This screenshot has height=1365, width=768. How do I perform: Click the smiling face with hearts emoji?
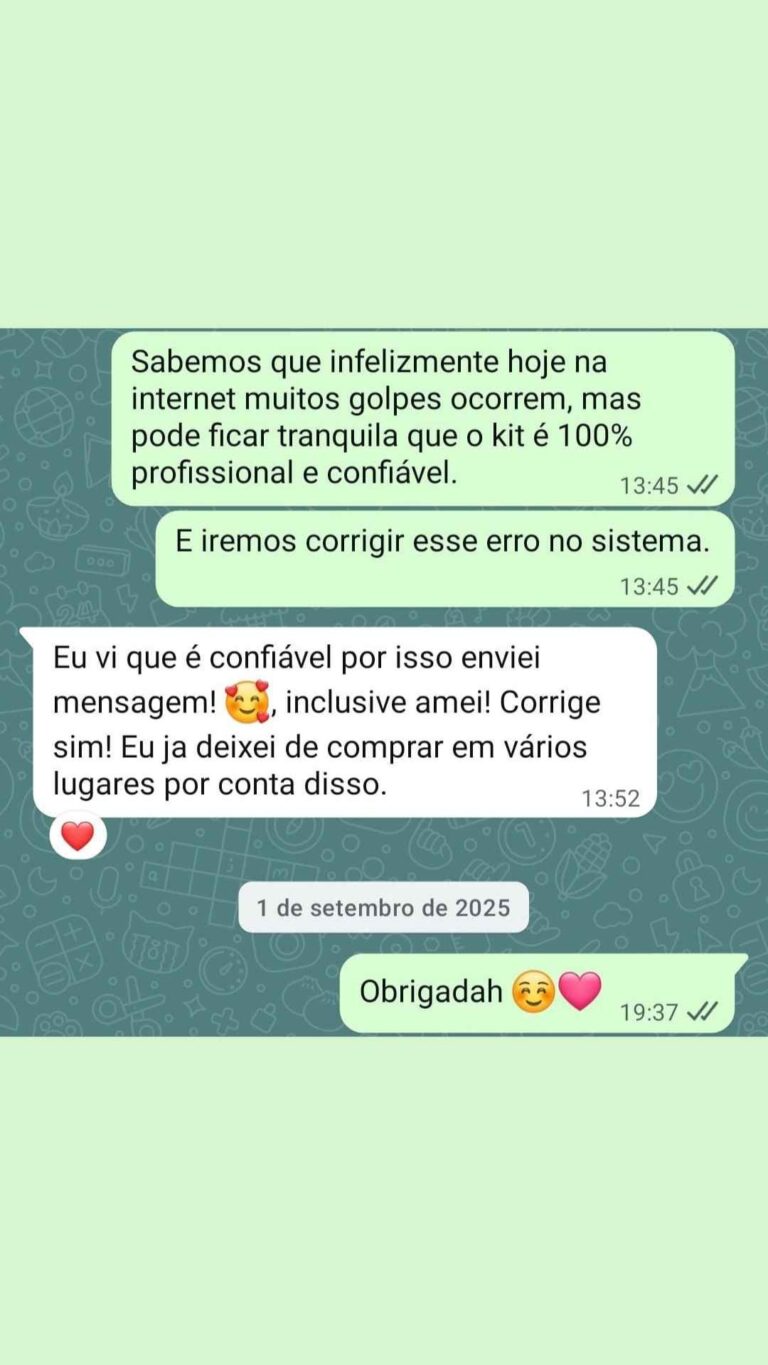pos(247,704)
